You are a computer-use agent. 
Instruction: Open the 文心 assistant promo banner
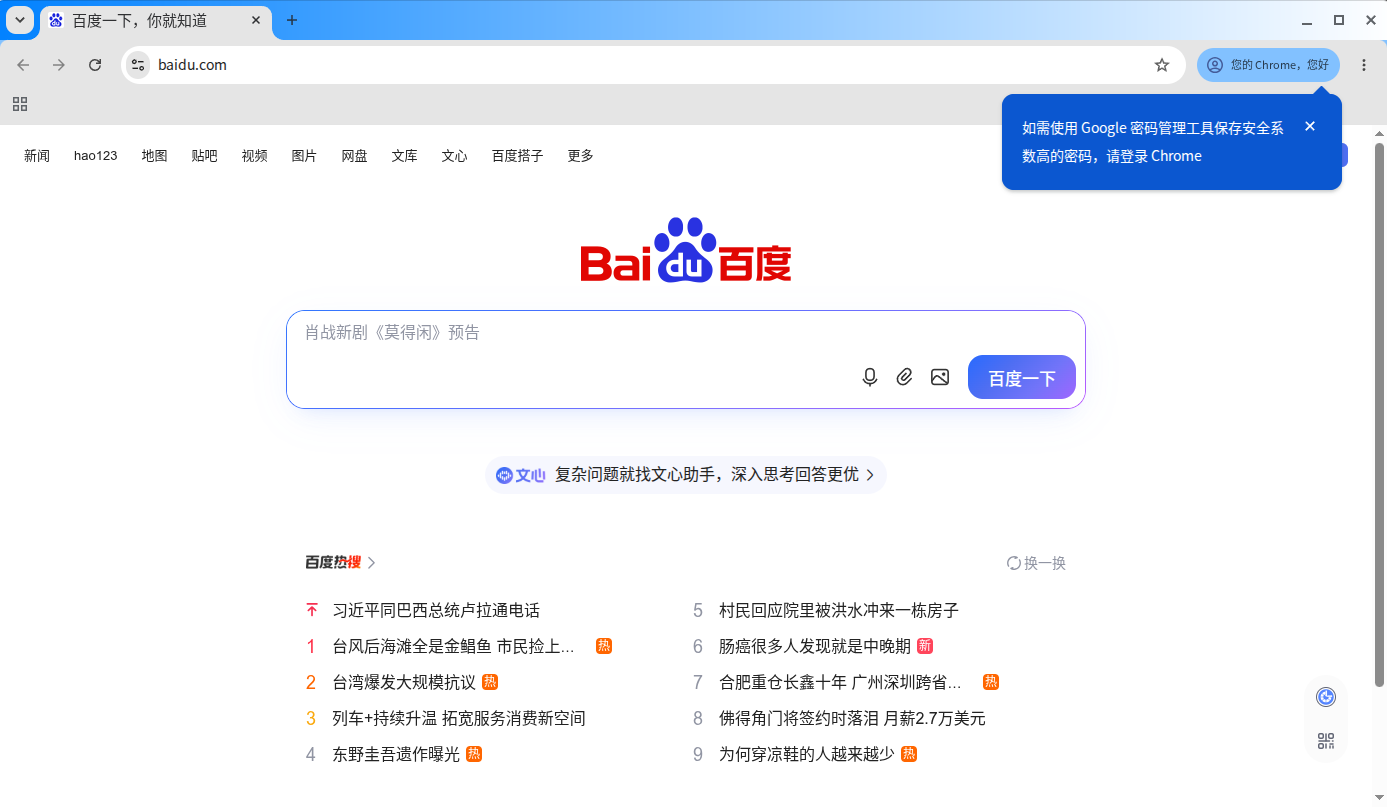pos(686,475)
